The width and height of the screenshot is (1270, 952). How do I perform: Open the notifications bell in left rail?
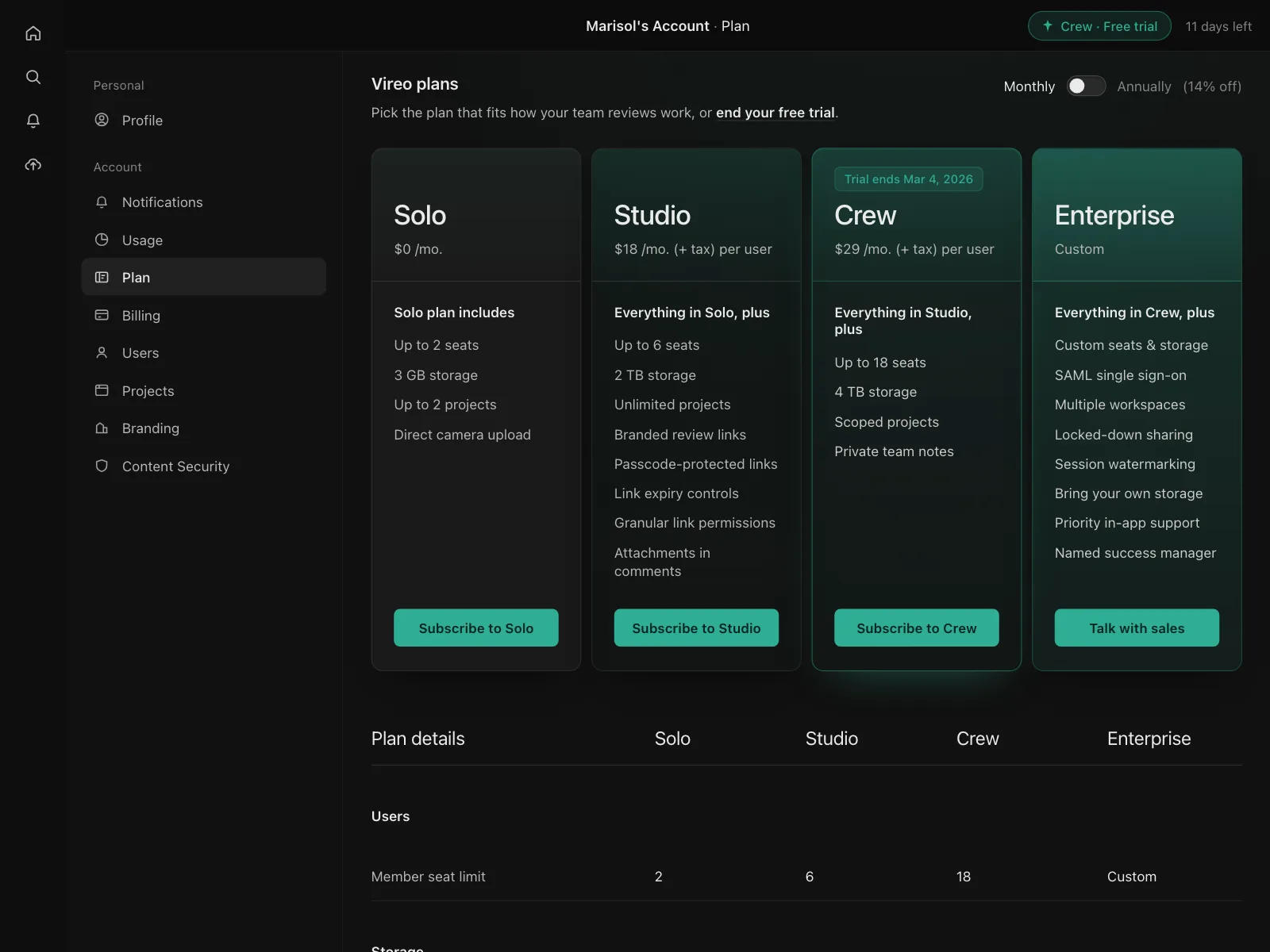click(33, 121)
